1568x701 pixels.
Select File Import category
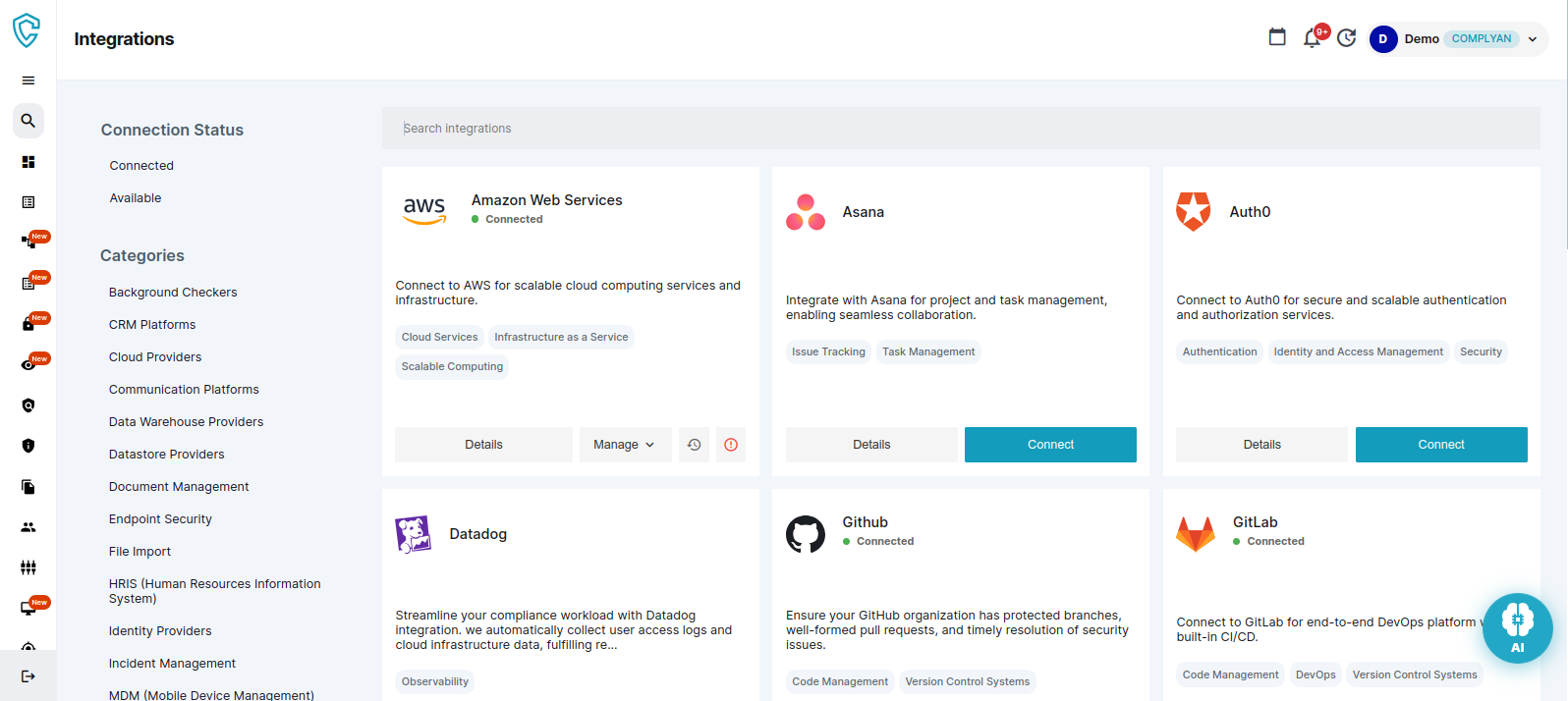click(140, 552)
